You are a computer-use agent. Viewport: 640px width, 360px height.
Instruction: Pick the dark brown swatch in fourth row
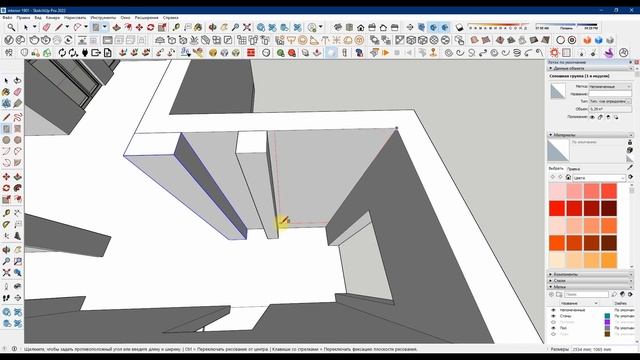click(x=609, y=243)
